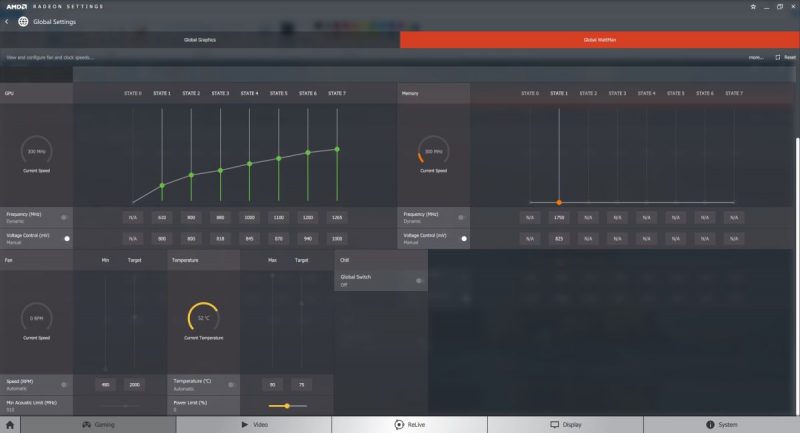Screen dimensions: 800x433
Task: Toggle GPU Voltage Control (mV) switch
Action: pos(65,238)
